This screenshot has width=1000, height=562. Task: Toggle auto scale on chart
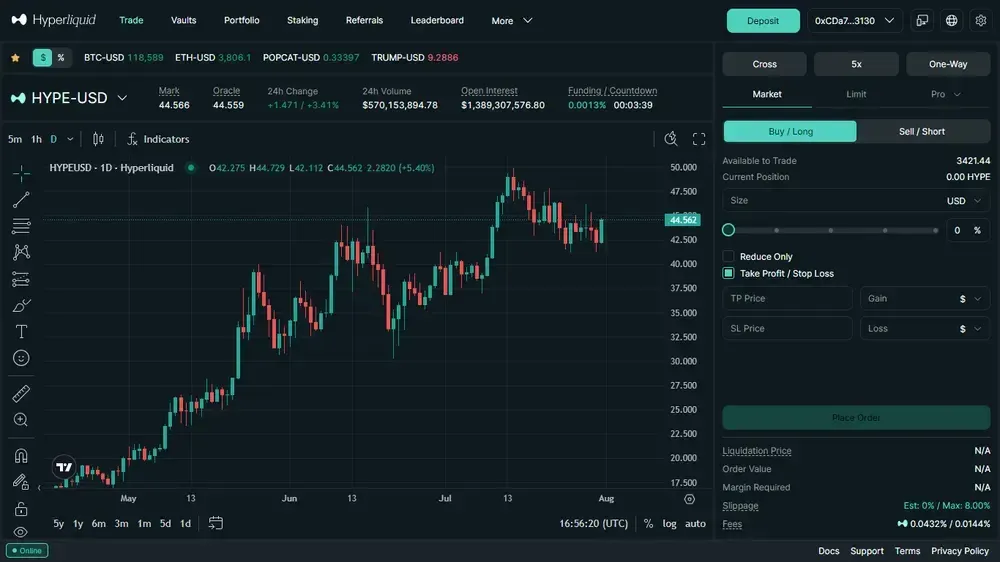(695, 523)
